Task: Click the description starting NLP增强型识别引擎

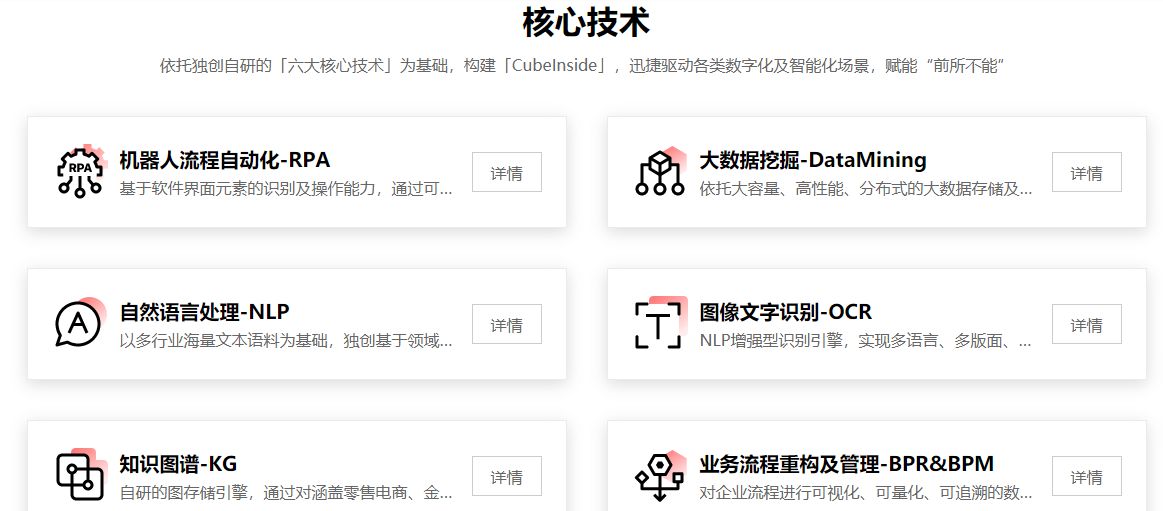Action: (x=866, y=341)
